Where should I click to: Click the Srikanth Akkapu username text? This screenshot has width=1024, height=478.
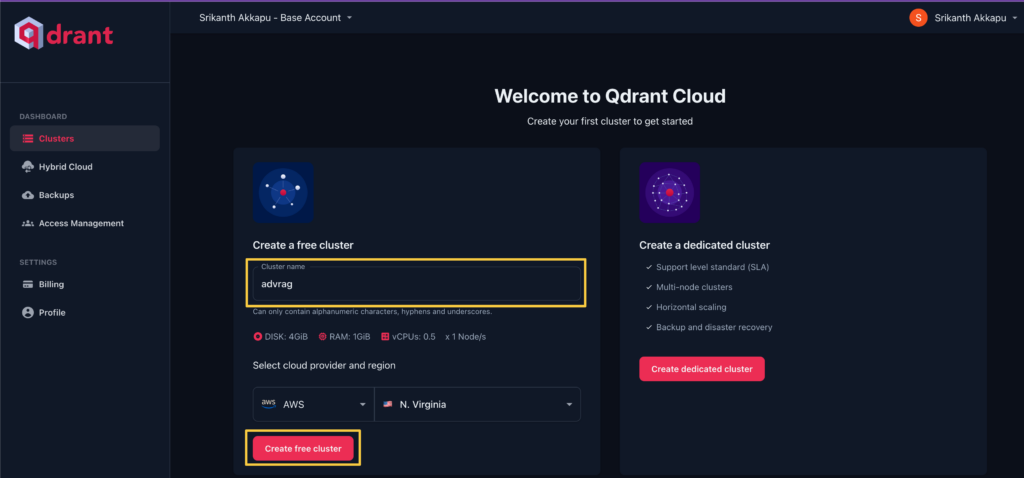(x=969, y=18)
